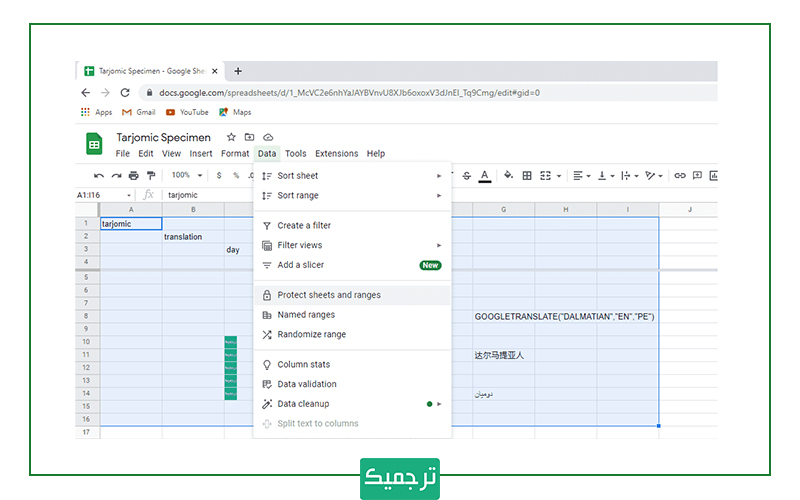Viewport: 800px width, 500px height.
Task: Close the Tarjomic Specimen browser tab
Action: click(x=215, y=71)
